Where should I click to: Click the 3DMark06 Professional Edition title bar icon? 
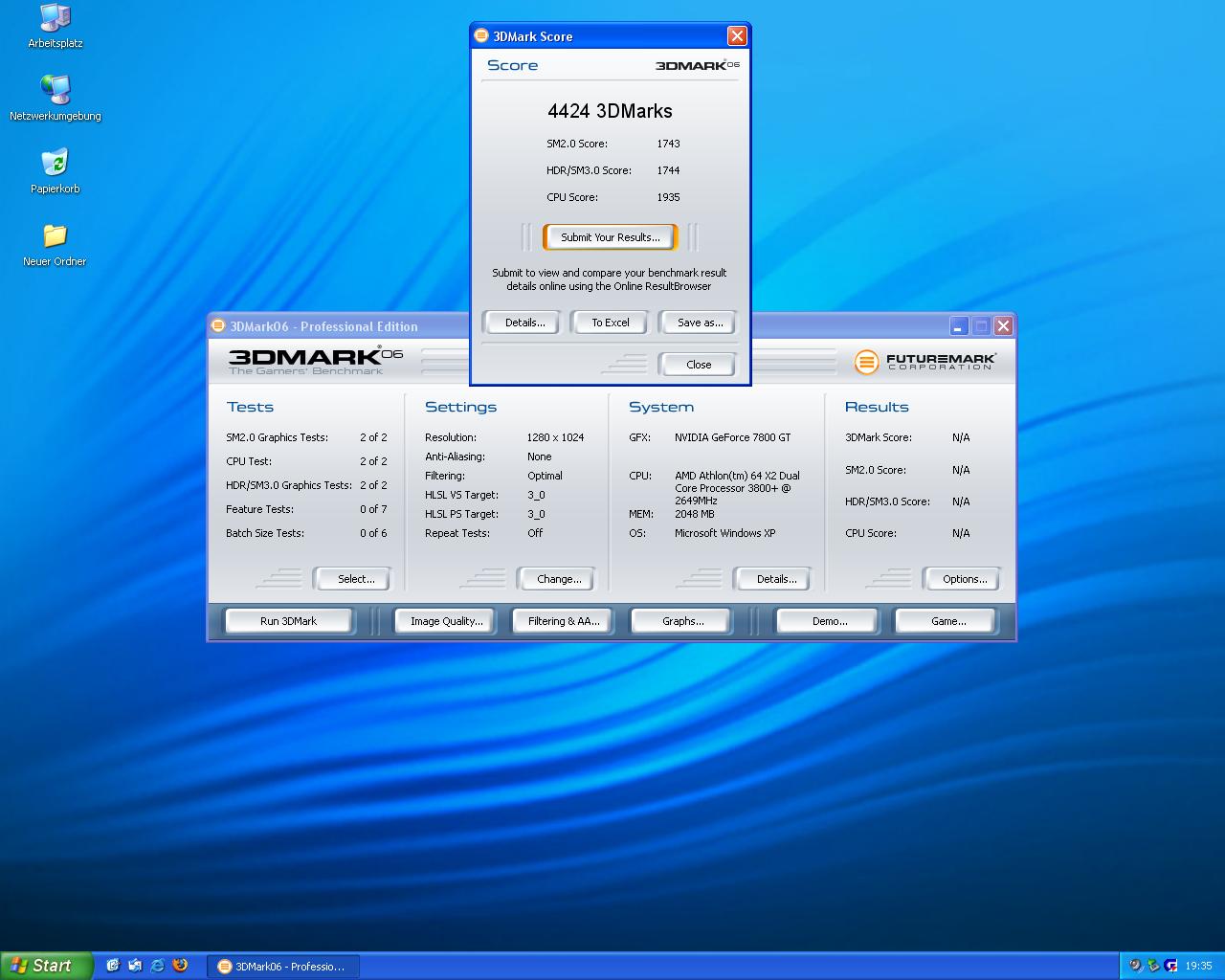point(218,326)
